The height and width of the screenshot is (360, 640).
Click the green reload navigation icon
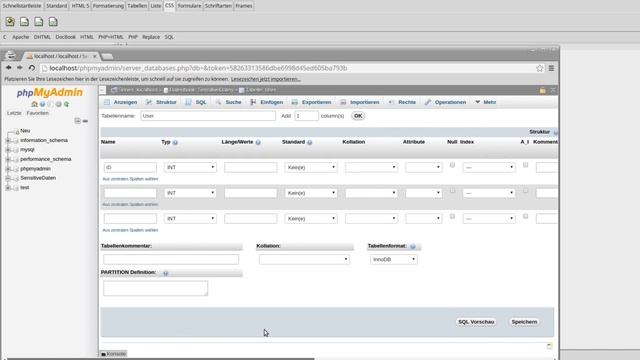pos(66,104)
